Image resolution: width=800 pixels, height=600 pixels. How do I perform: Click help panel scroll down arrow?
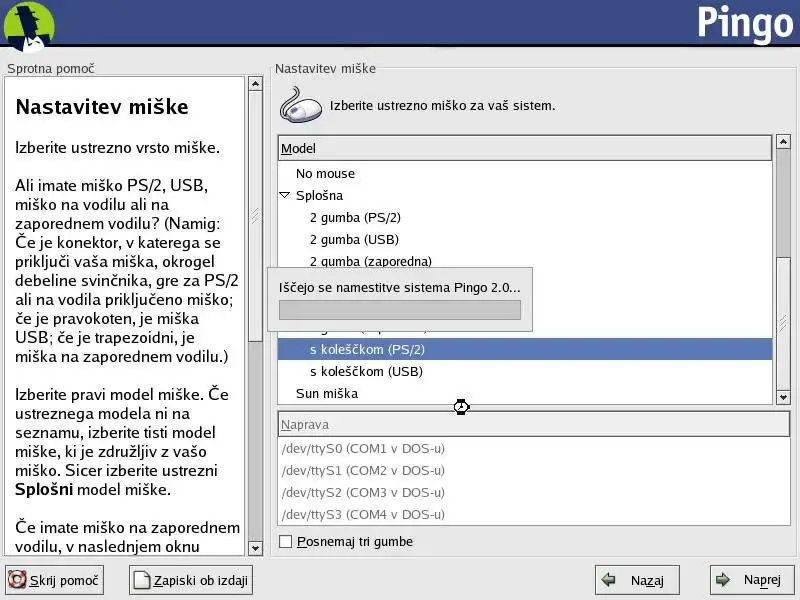[256, 548]
